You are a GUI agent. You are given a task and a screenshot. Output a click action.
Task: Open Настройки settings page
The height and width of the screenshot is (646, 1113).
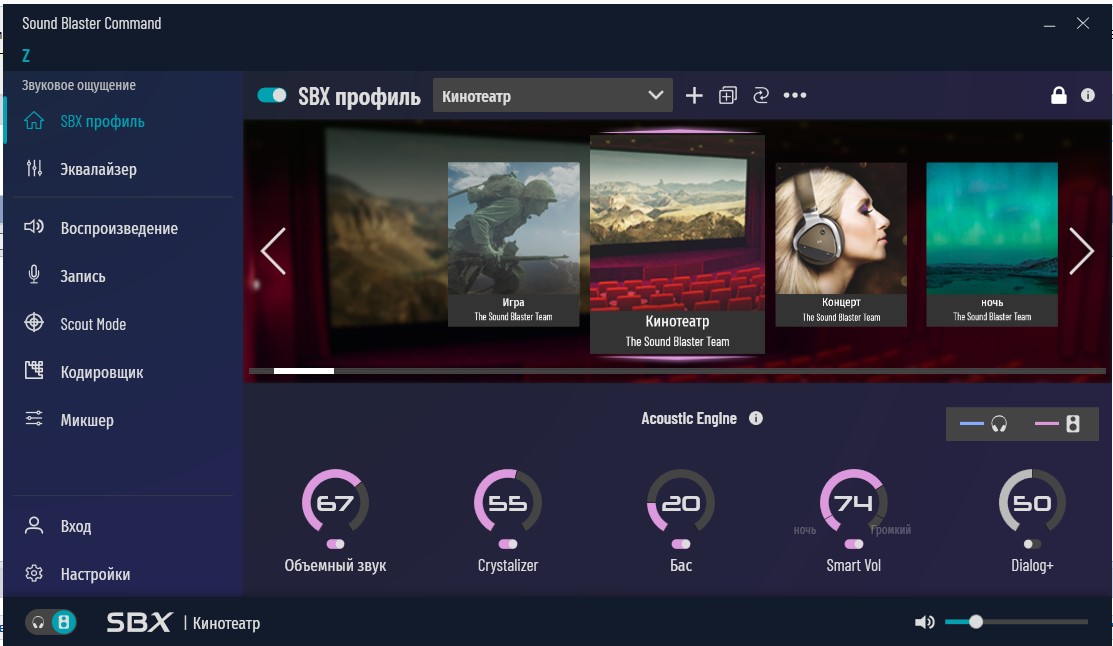coord(95,574)
